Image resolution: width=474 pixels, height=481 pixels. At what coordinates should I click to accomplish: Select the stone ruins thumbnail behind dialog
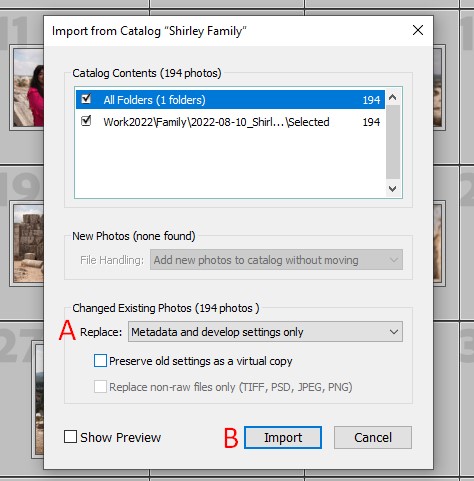pyautogui.click(x=29, y=243)
